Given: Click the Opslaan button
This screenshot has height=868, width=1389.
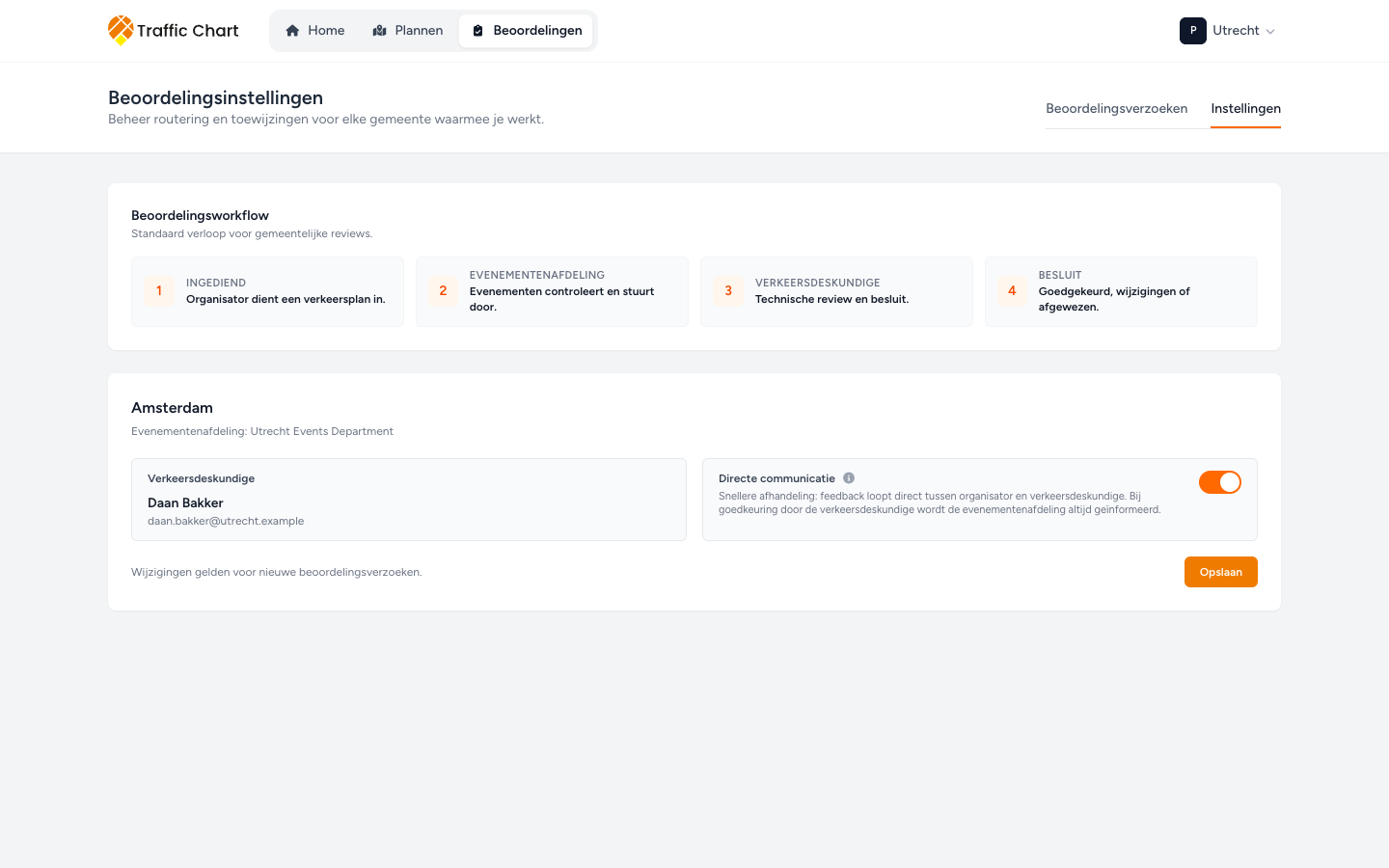Looking at the screenshot, I should [1221, 572].
